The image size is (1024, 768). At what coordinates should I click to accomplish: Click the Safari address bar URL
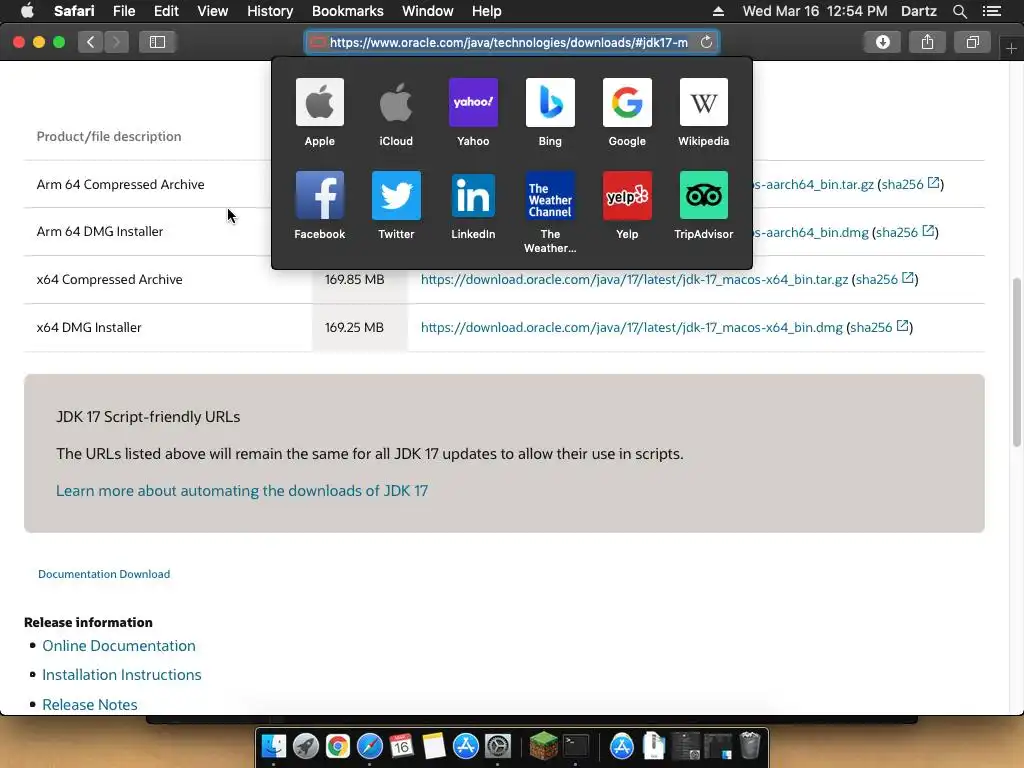[x=508, y=42]
